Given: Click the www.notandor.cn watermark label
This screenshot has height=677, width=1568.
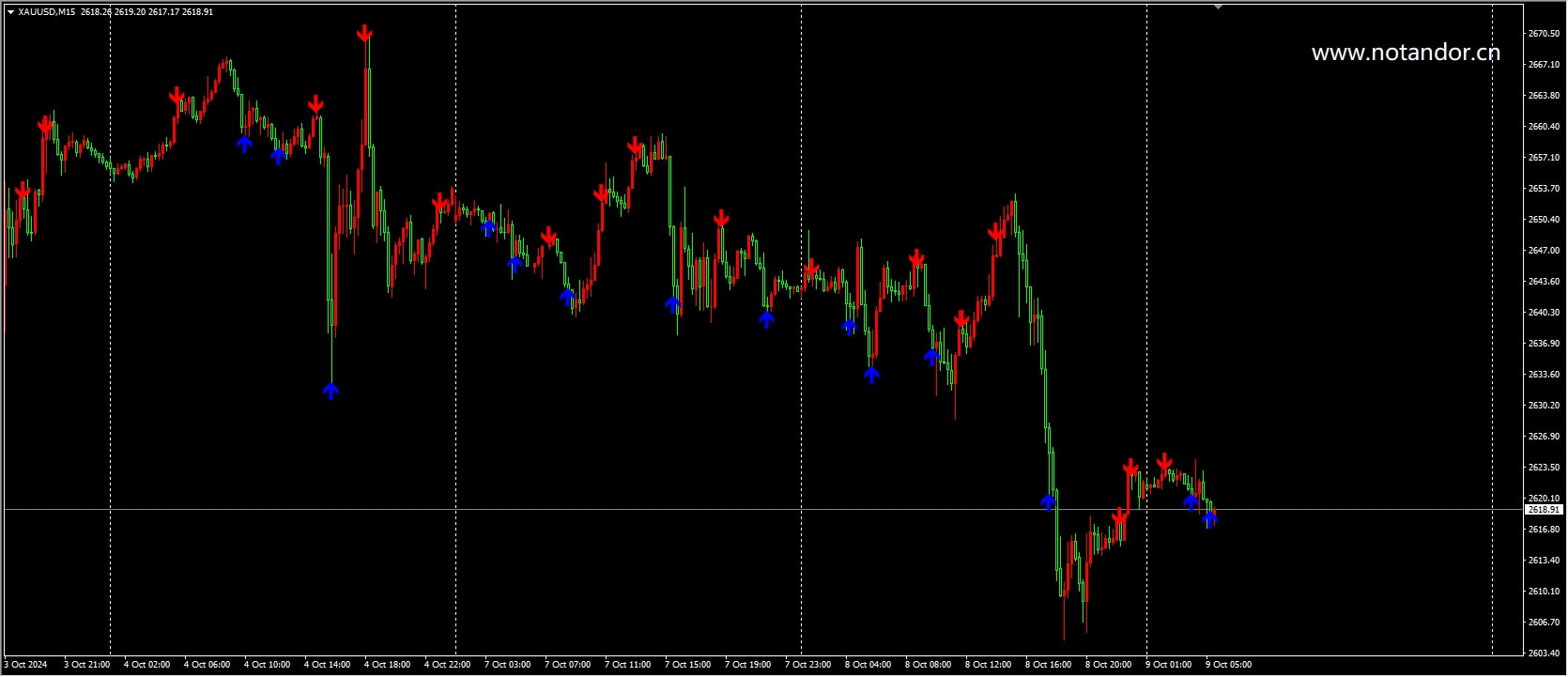Looking at the screenshot, I should 1406,53.
